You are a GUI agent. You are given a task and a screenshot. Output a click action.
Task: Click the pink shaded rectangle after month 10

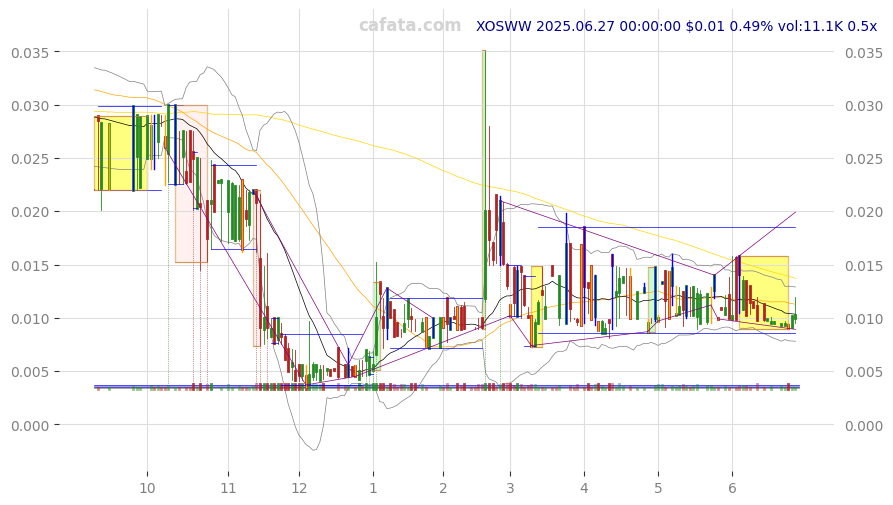click(191, 184)
